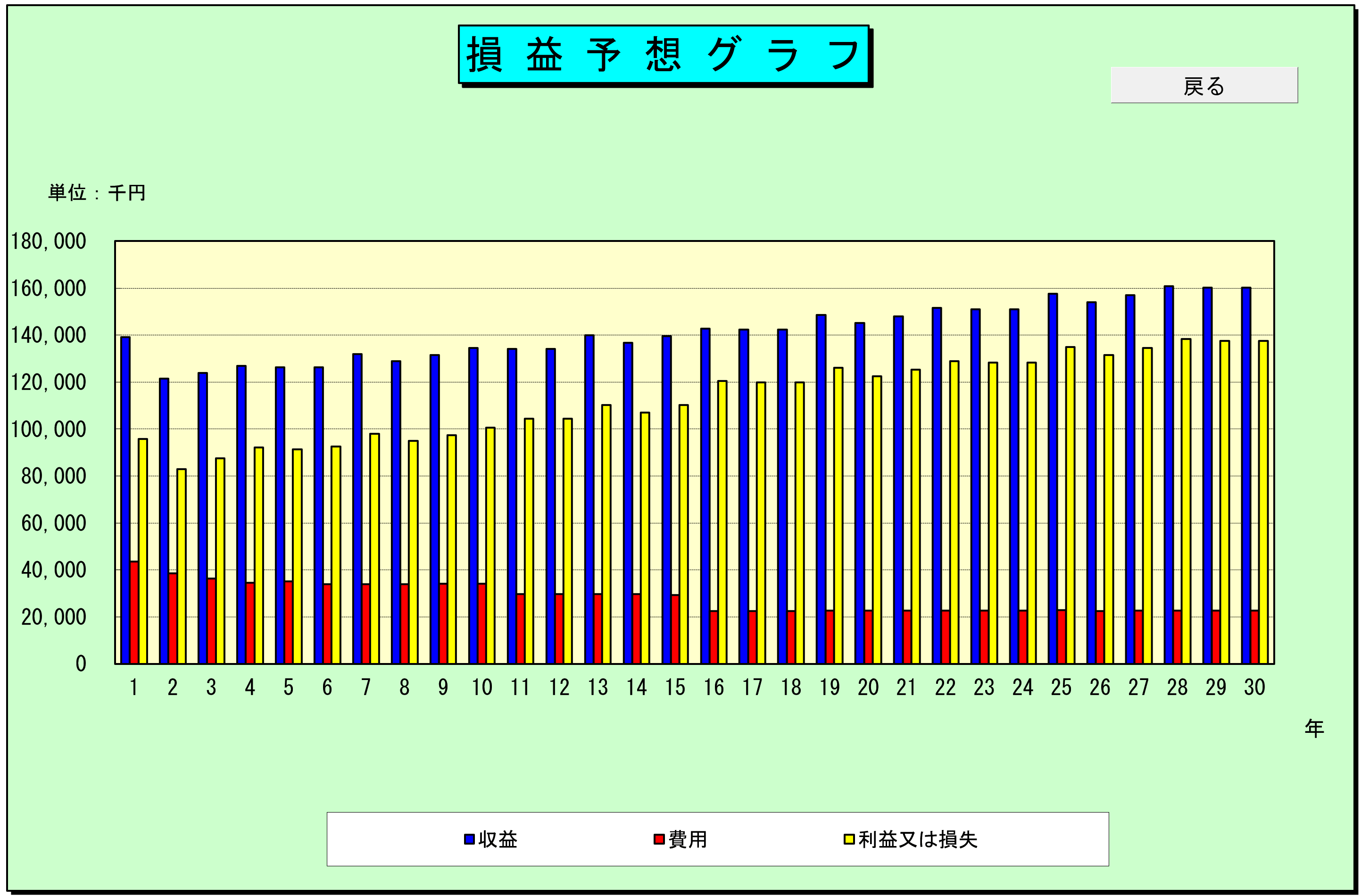Click the 180,000 y-axis label
The height and width of the screenshot is (896, 1361).
49,241
